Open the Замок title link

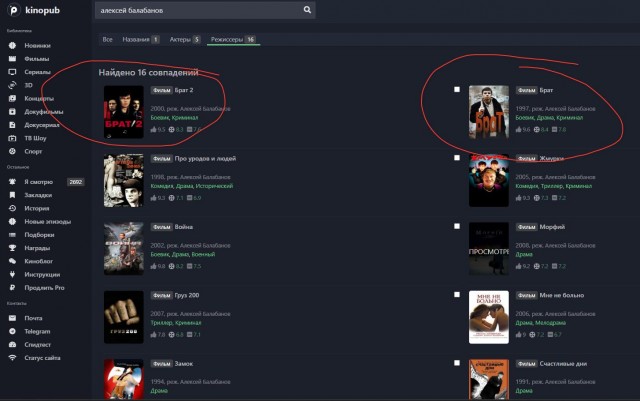click(x=183, y=363)
